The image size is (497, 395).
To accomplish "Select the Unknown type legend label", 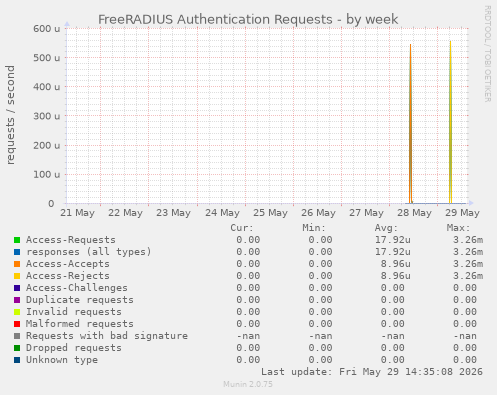I will tap(62, 360).
